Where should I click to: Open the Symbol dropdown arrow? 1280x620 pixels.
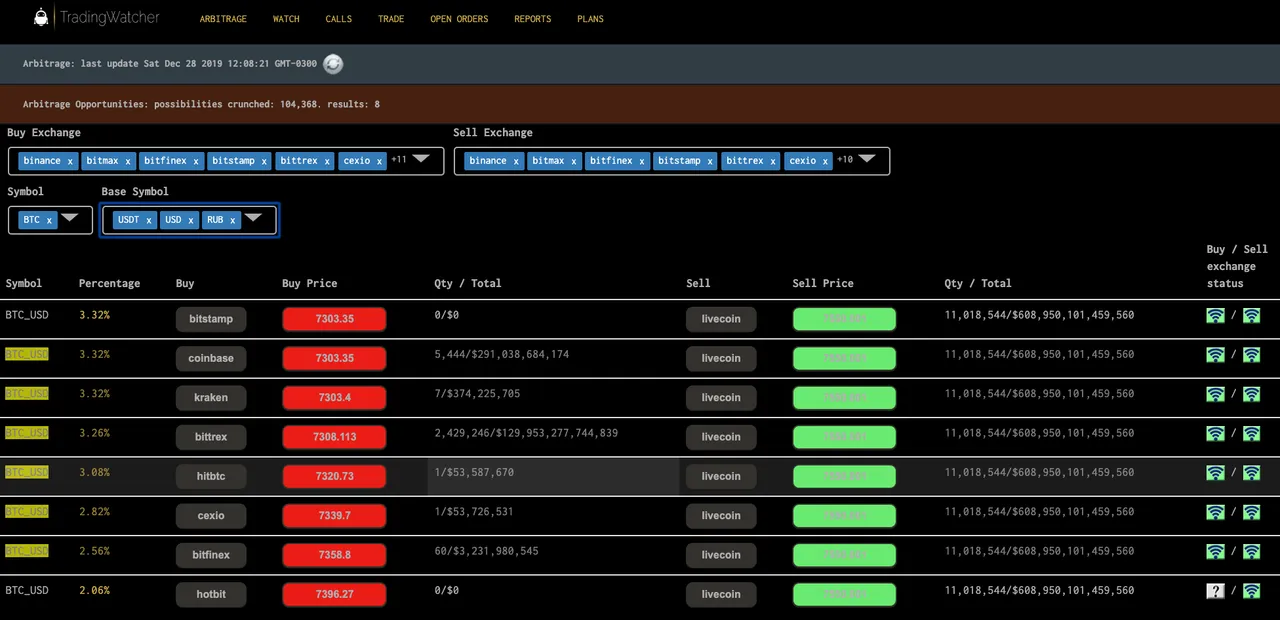(x=69, y=218)
